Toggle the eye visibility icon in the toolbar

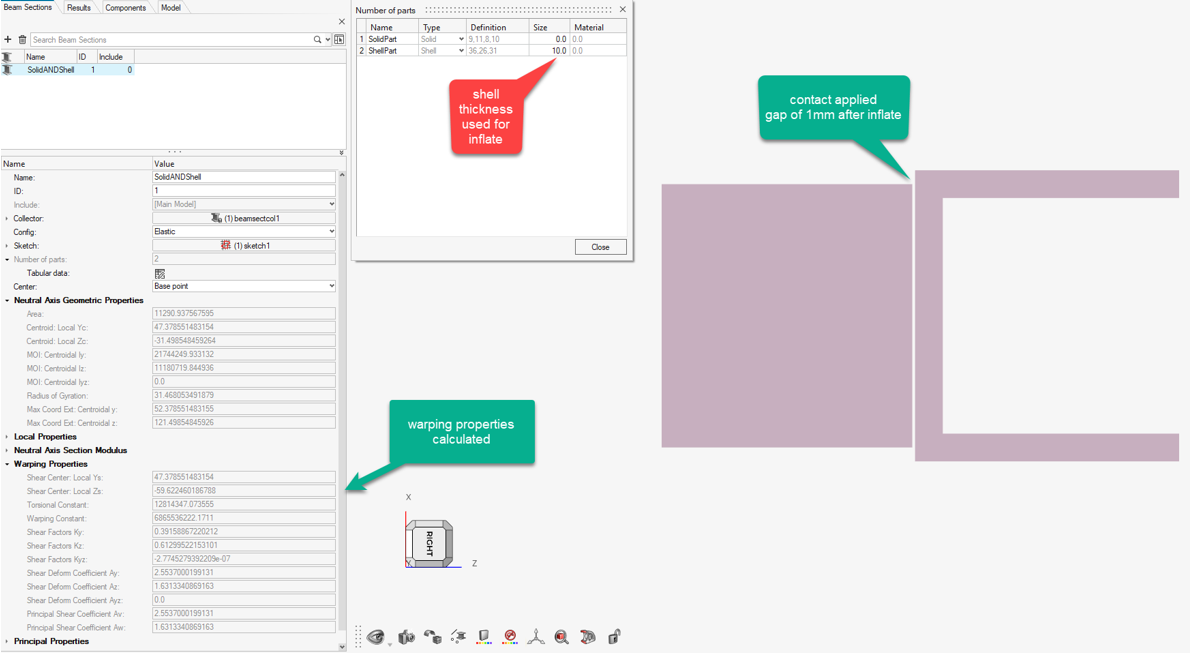pyautogui.click(x=376, y=637)
